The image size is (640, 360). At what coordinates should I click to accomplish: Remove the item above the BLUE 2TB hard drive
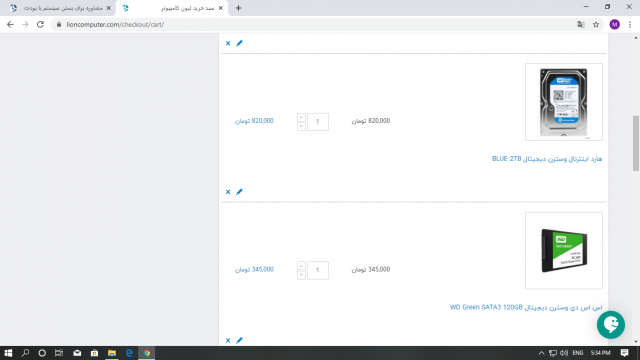click(228, 43)
